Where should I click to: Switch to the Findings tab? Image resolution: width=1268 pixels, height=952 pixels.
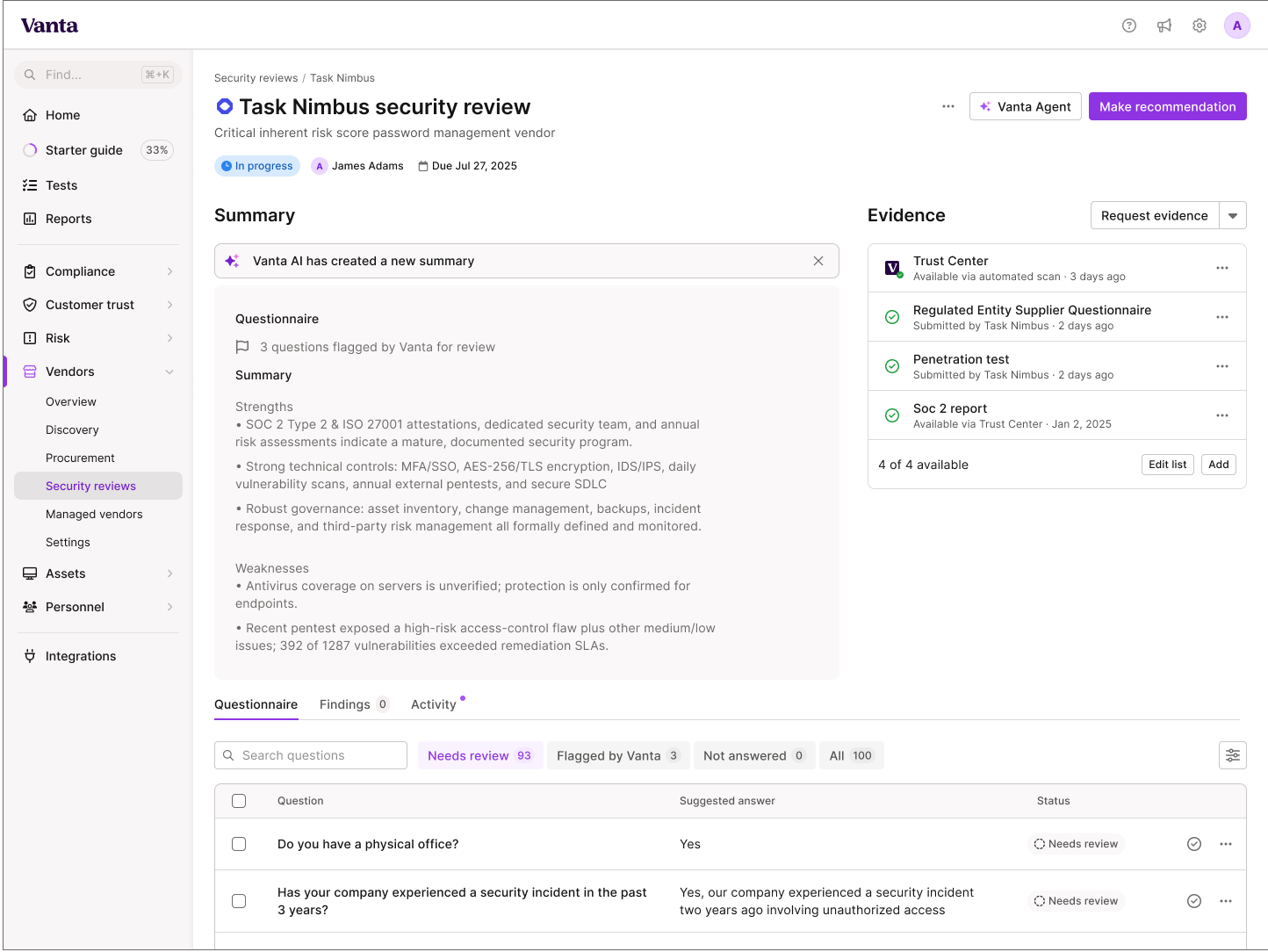(354, 704)
